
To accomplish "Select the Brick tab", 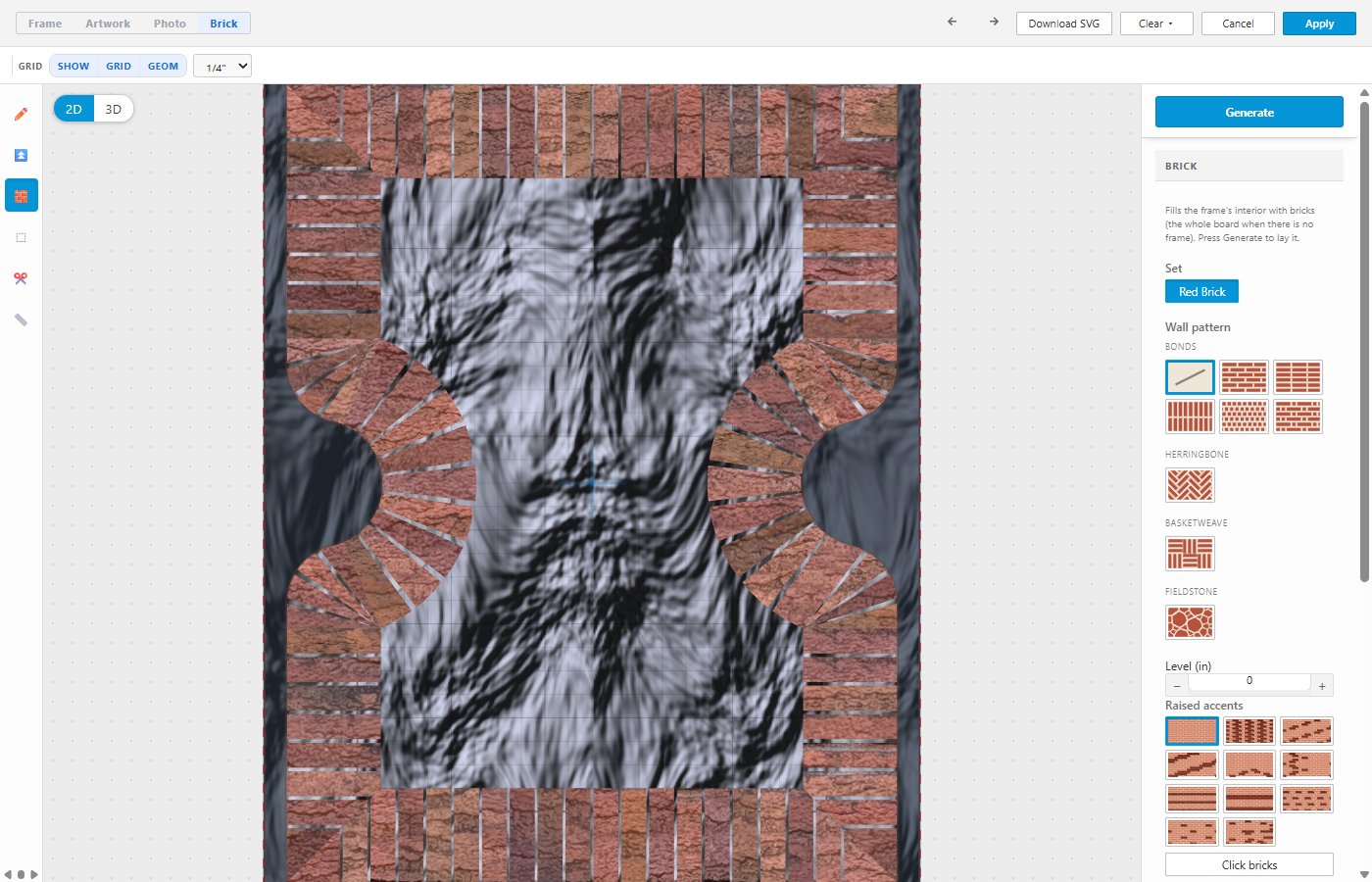I will pyautogui.click(x=223, y=24).
